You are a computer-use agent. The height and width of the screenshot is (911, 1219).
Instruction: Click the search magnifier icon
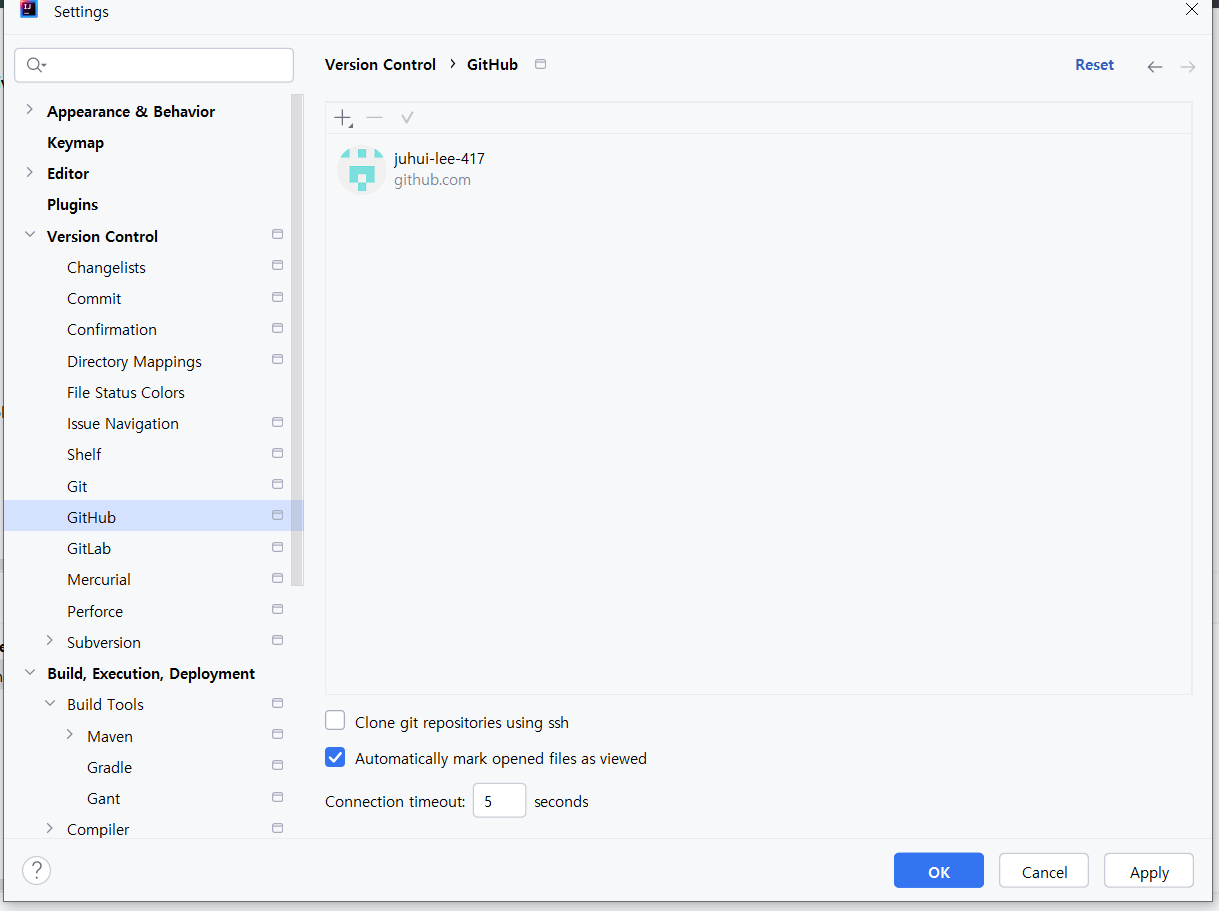tap(36, 65)
